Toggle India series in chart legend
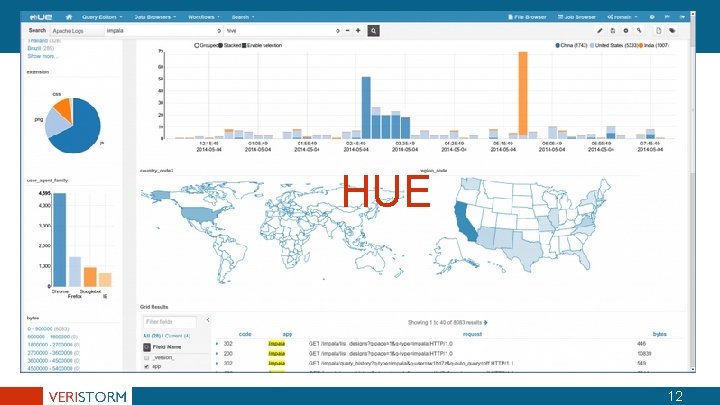720x405 pixels. [x=653, y=45]
